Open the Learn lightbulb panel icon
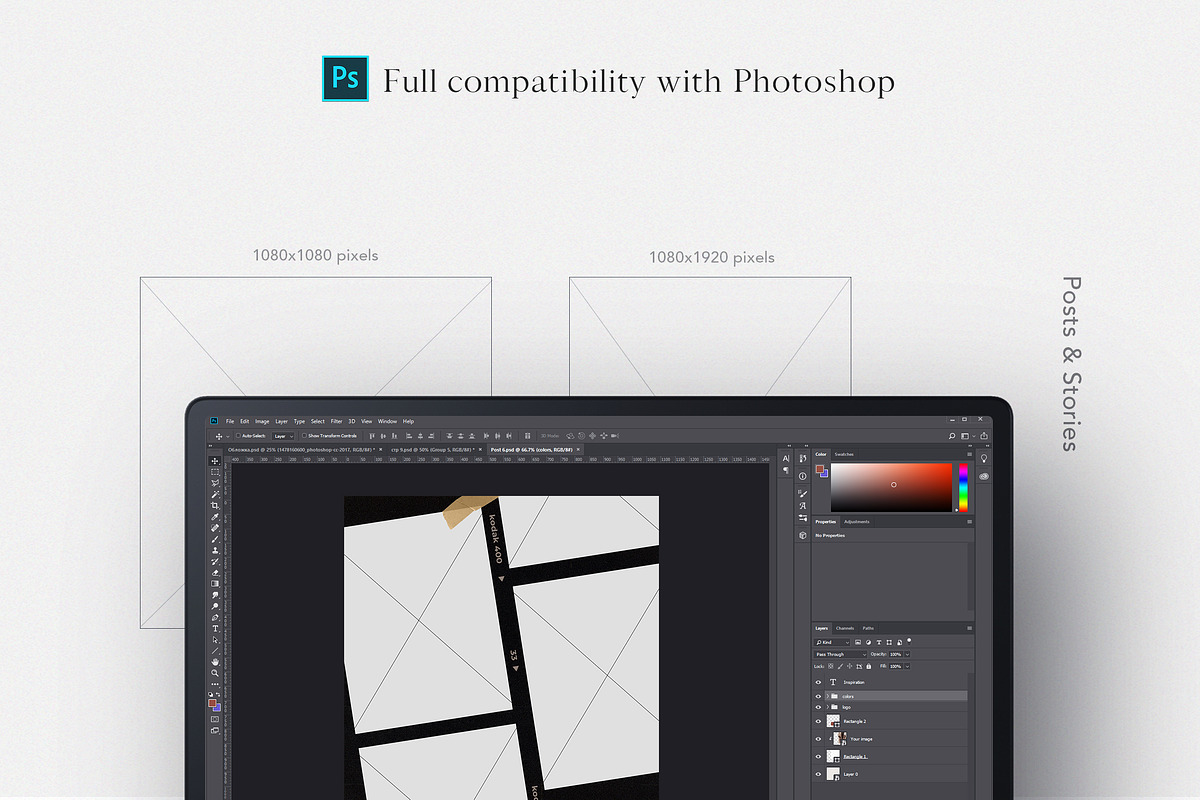The width and height of the screenshot is (1200, 800). (x=984, y=459)
